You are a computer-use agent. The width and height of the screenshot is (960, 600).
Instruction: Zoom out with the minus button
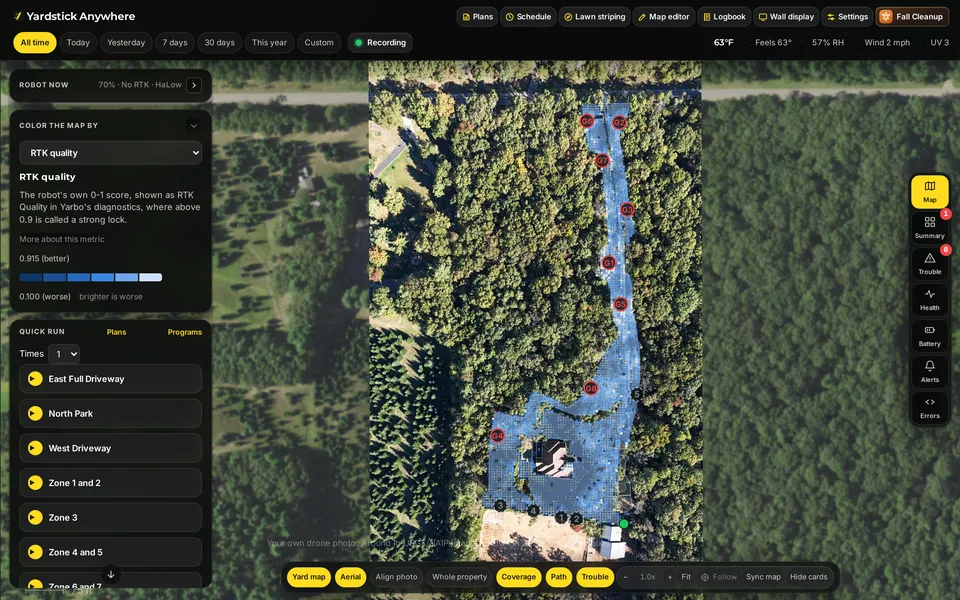(625, 577)
